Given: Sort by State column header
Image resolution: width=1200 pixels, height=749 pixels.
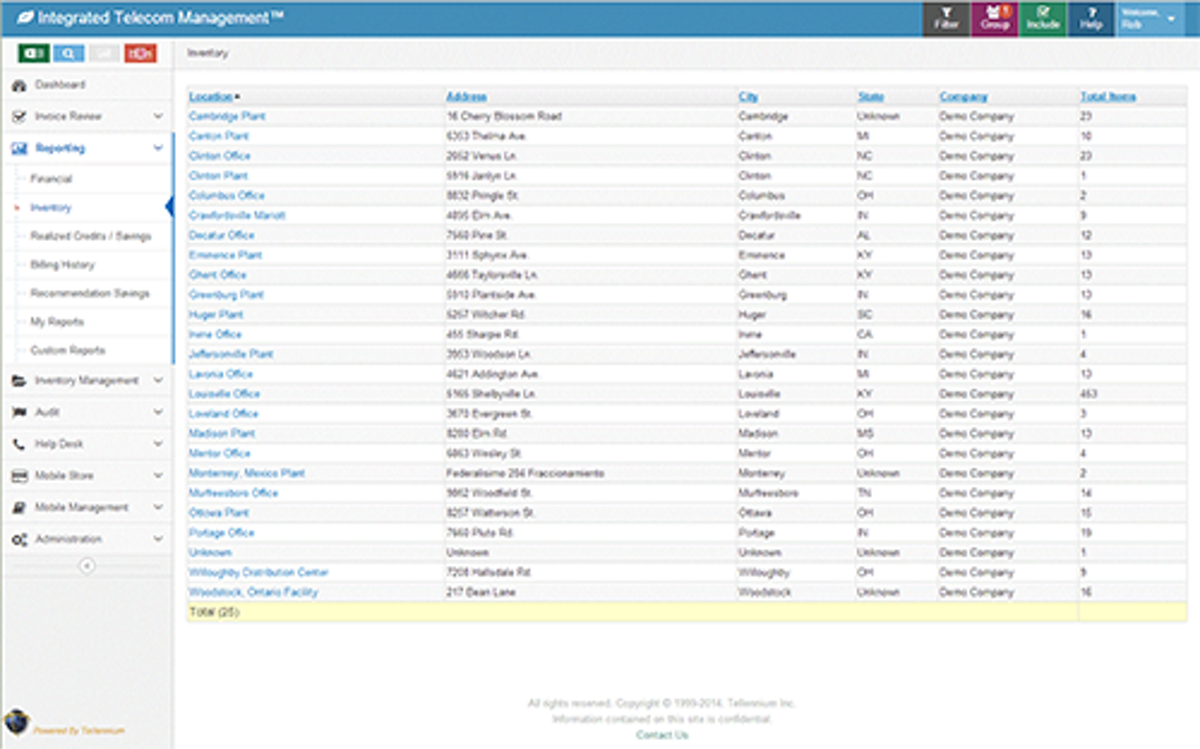Looking at the screenshot, I should pyautogui.click(x=870, y=97).
